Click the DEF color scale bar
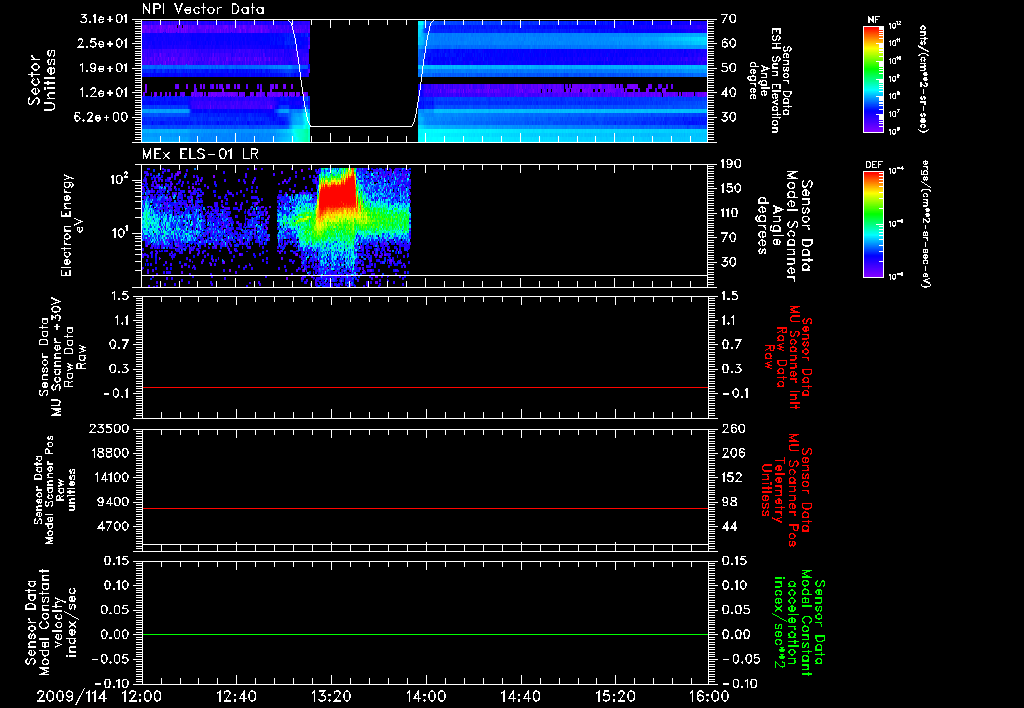 point(873,224)
